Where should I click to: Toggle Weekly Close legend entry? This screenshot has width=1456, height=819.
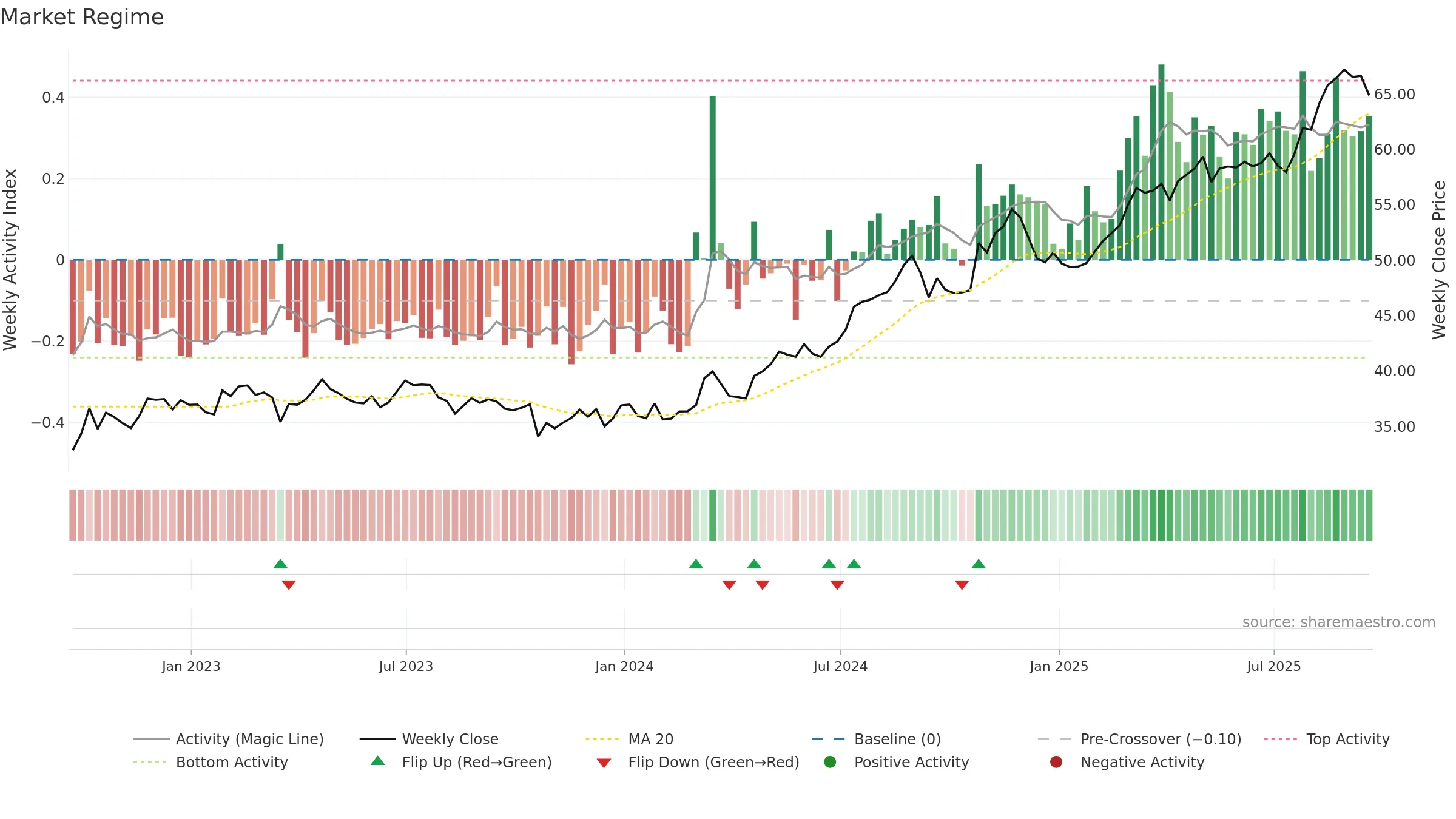(429, 739)
